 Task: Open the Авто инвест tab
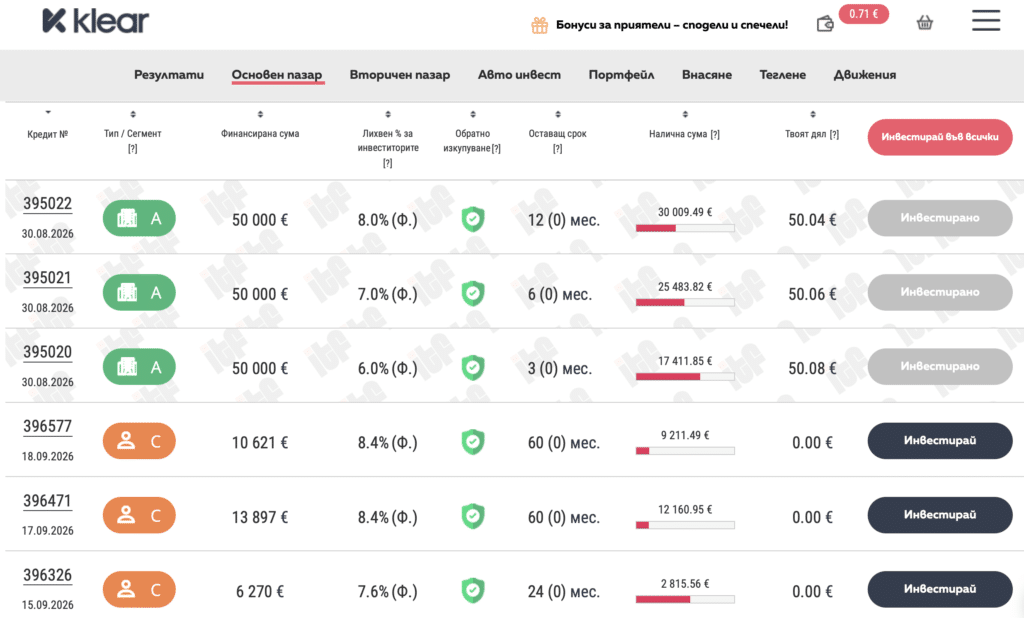[x=519, y=75]
